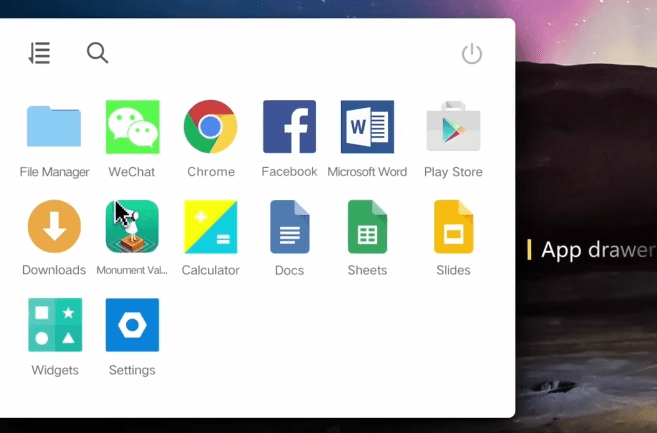657x433 pixels.
Task: Open Google Slides
Action: (453, 227)
